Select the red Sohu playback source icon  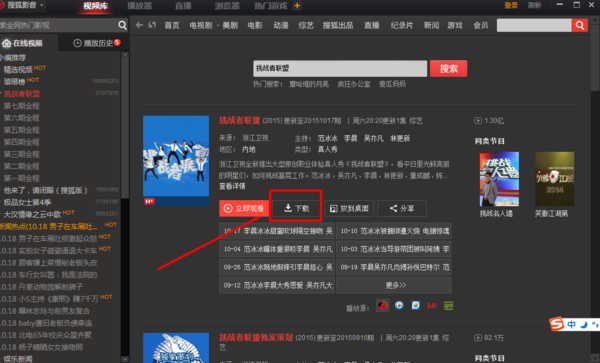[382, 305]
